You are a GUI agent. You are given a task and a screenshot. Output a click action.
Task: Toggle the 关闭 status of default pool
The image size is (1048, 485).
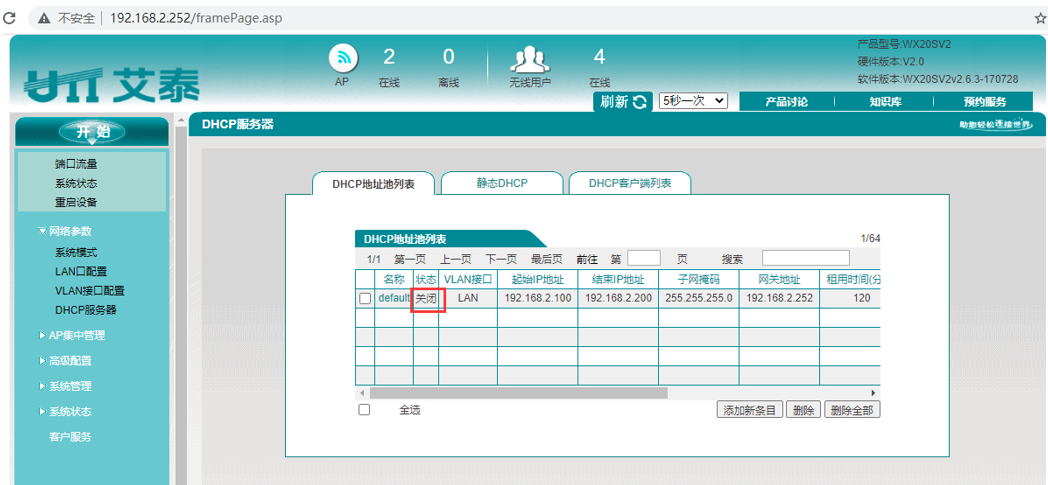click(x=427, y=298)
